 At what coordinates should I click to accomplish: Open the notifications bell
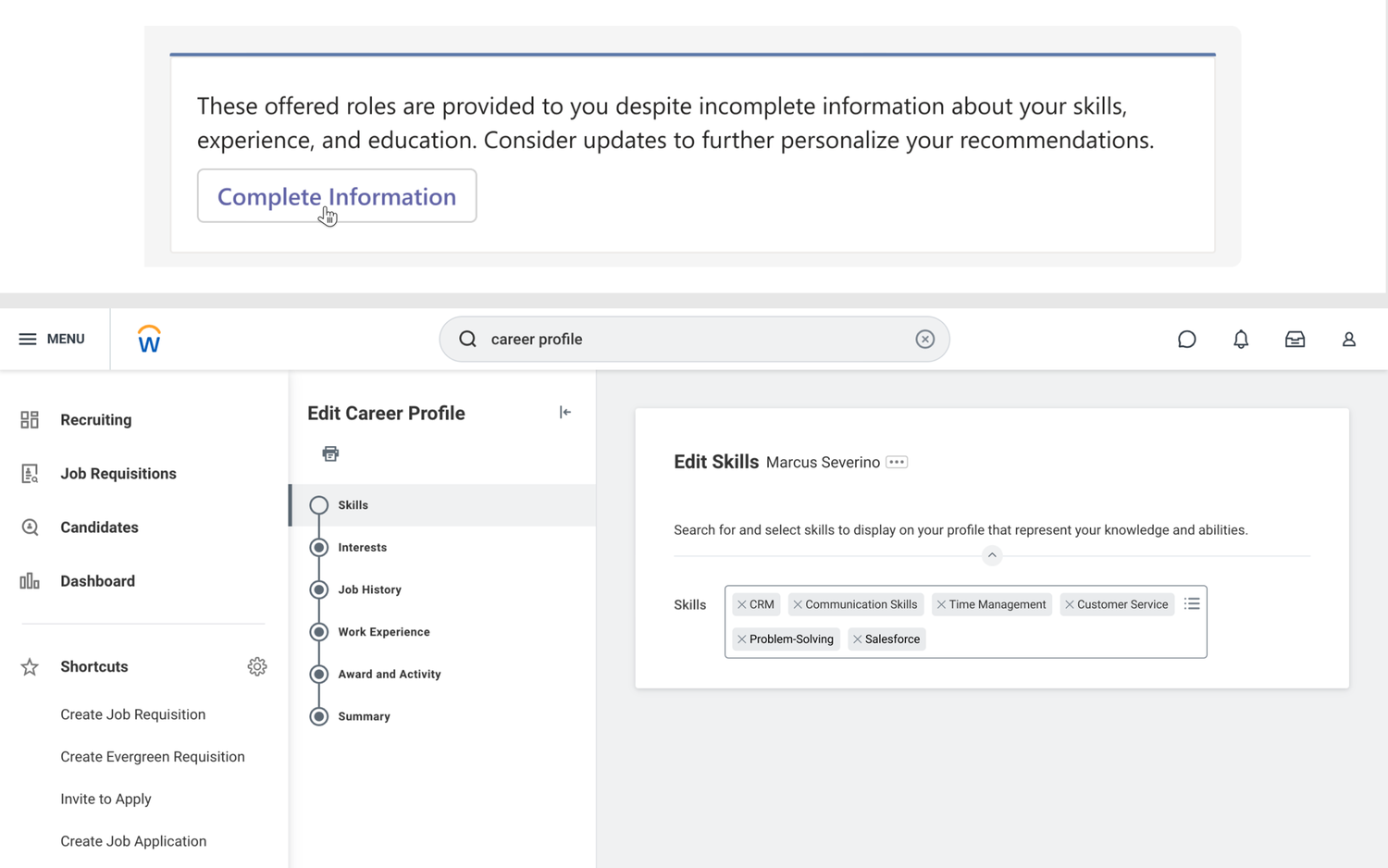tap(1241, 339)
